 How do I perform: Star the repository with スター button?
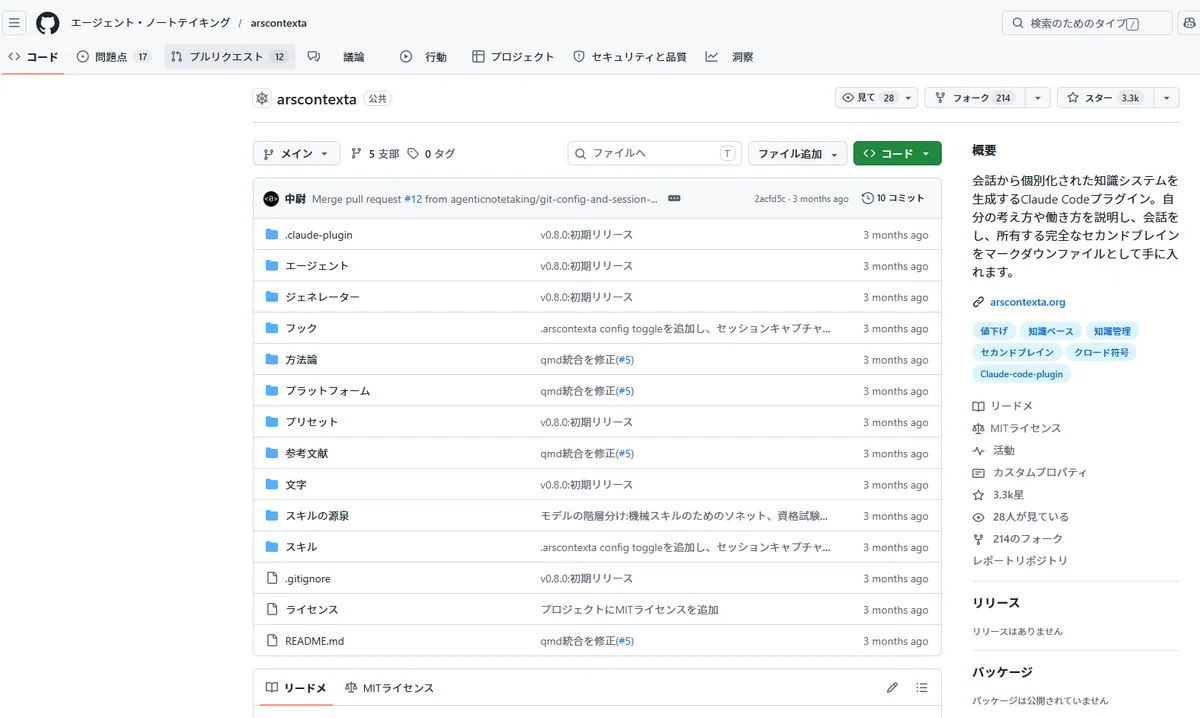(1105, 98)
